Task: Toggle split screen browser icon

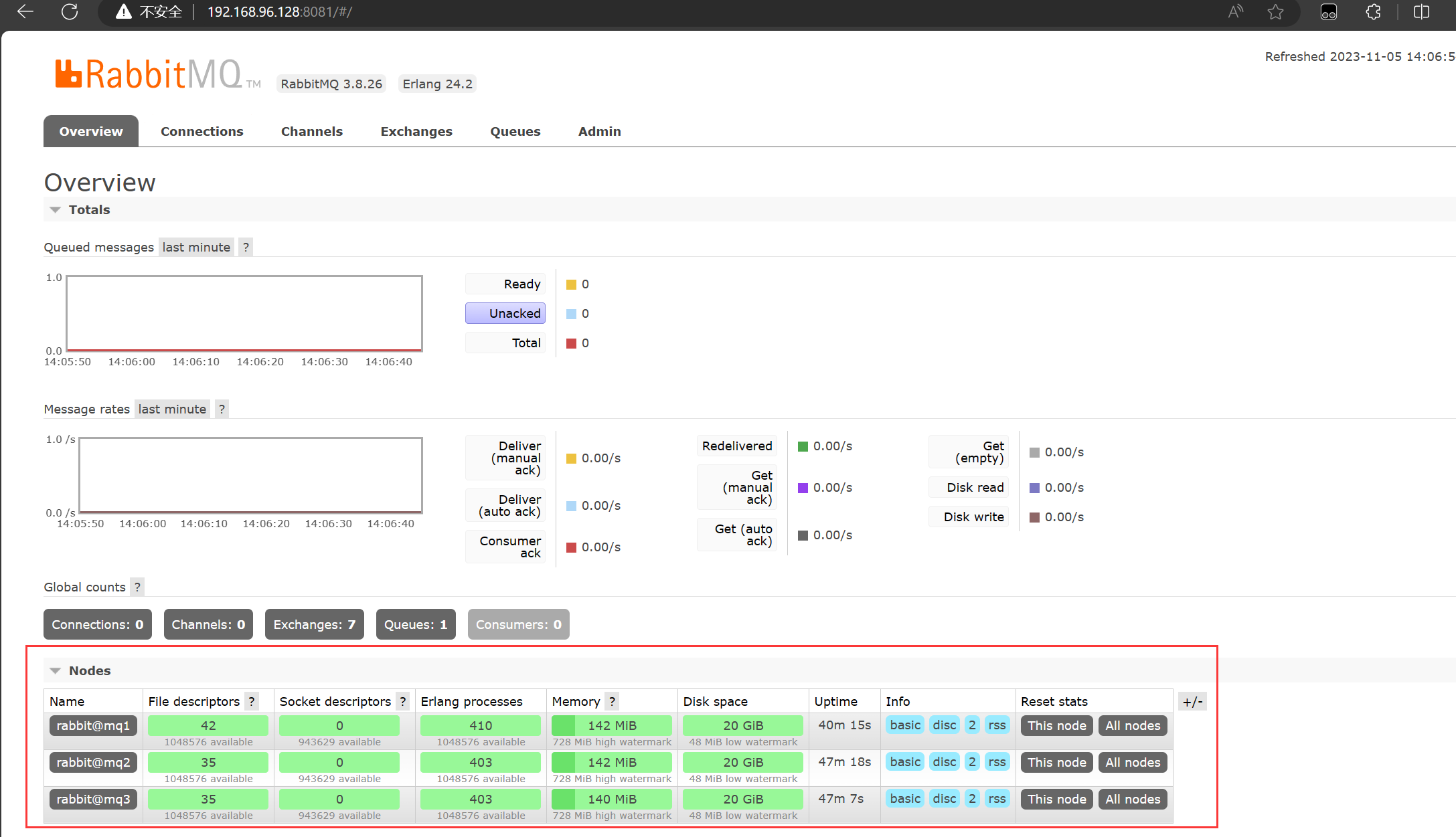Action: 1421,11
